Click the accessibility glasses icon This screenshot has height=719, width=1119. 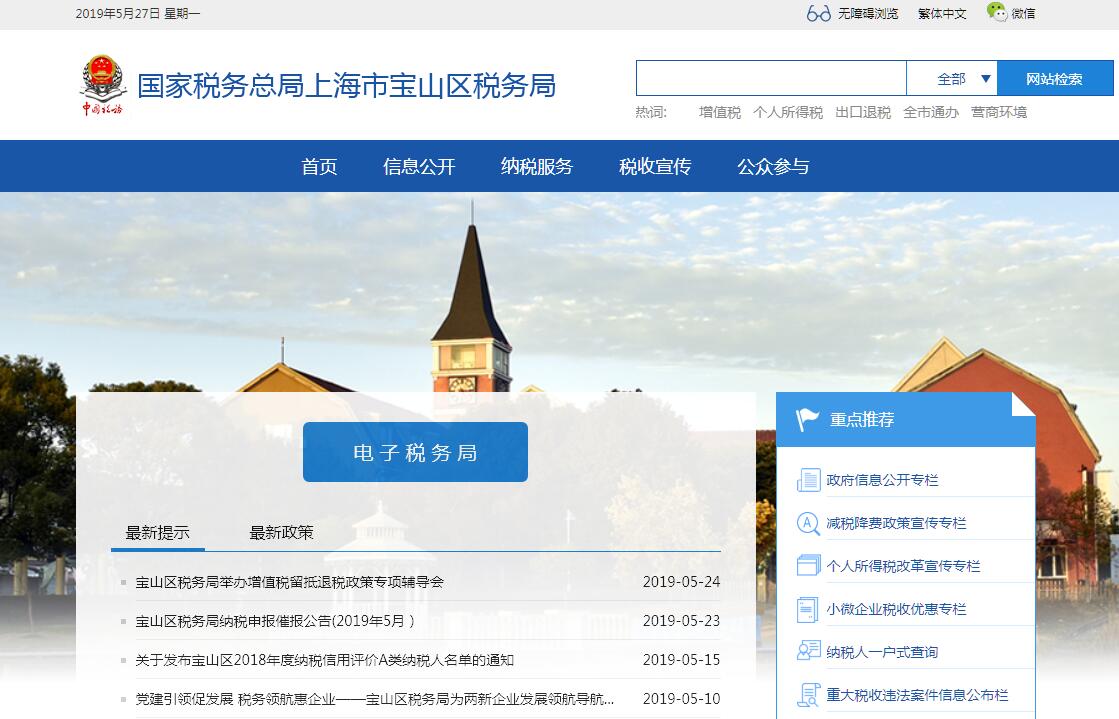(819, 13)
